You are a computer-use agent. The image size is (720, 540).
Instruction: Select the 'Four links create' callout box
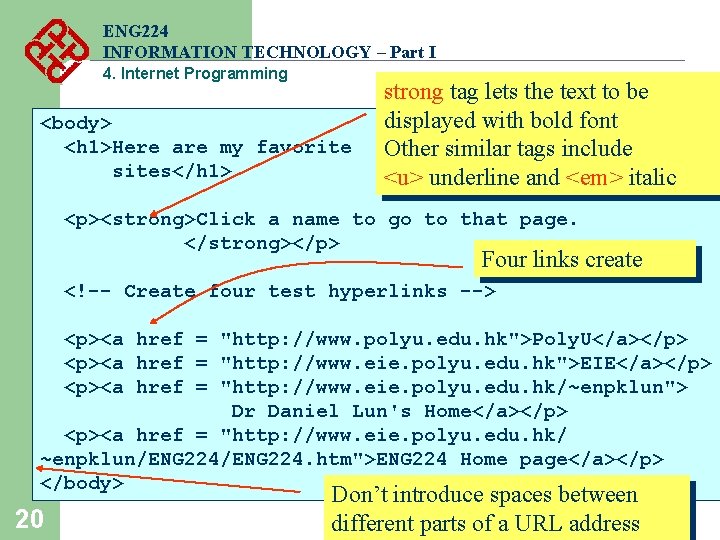tap(585, 259)
